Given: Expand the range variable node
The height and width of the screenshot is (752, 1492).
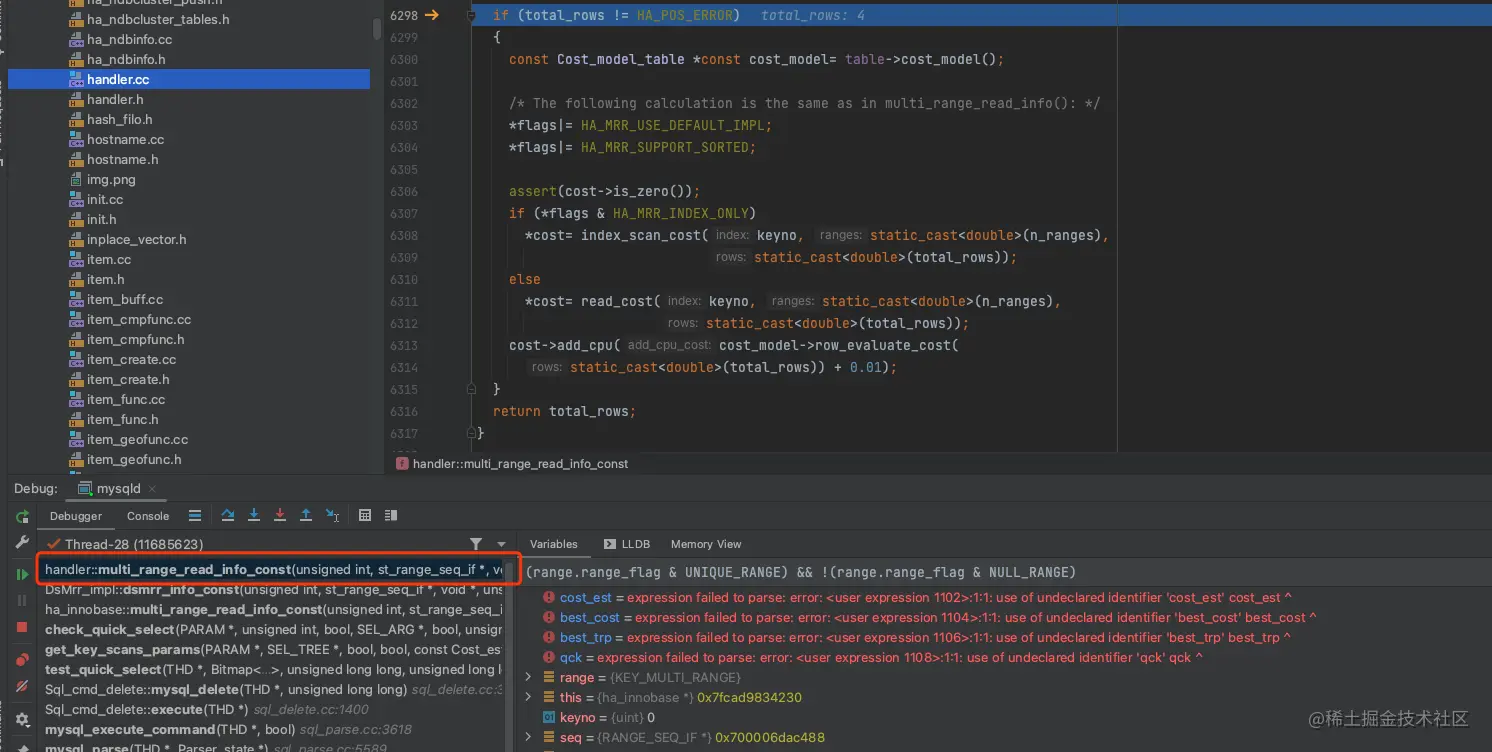Looking at the screenshot, I should pos(529,677).
